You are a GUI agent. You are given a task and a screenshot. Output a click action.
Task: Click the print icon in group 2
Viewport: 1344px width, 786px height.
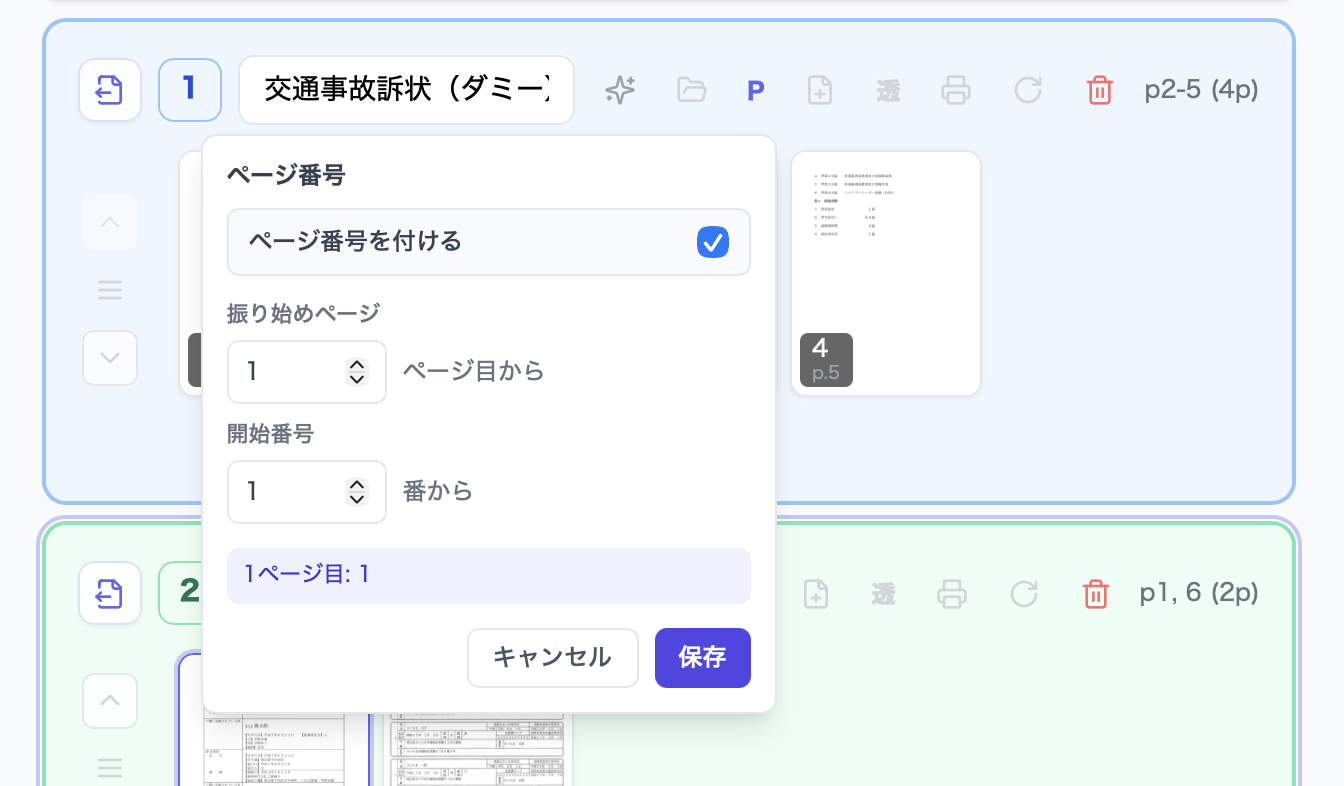point(952,594)
